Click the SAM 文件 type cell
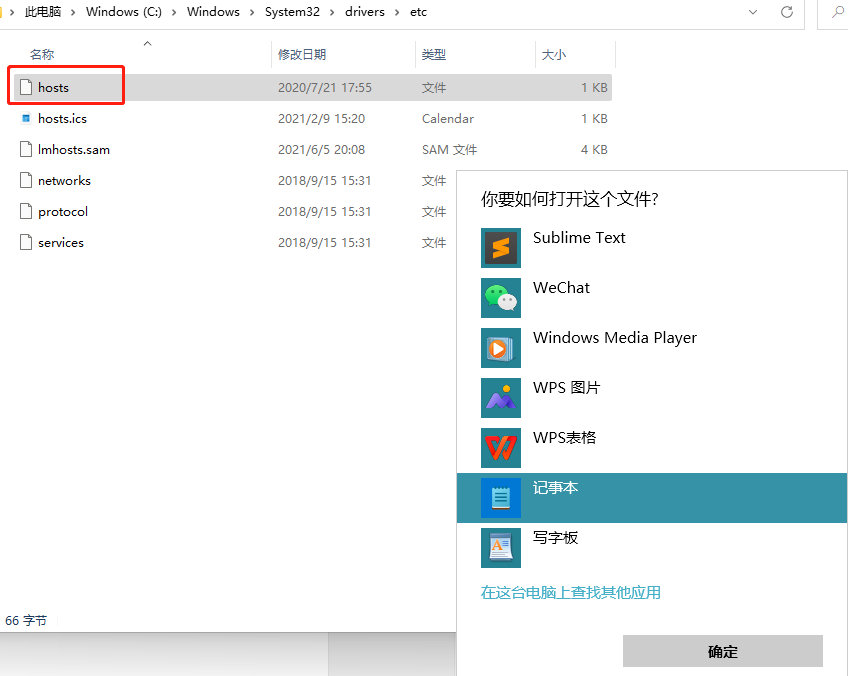The width and height of the screenshot is (848, 676). pos(449,149)
